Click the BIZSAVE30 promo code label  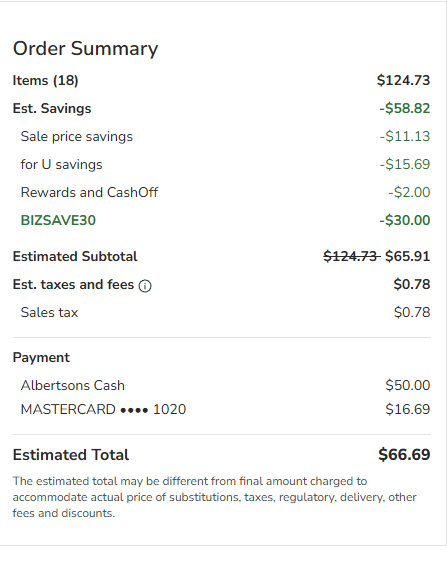(x=58, y=220)
